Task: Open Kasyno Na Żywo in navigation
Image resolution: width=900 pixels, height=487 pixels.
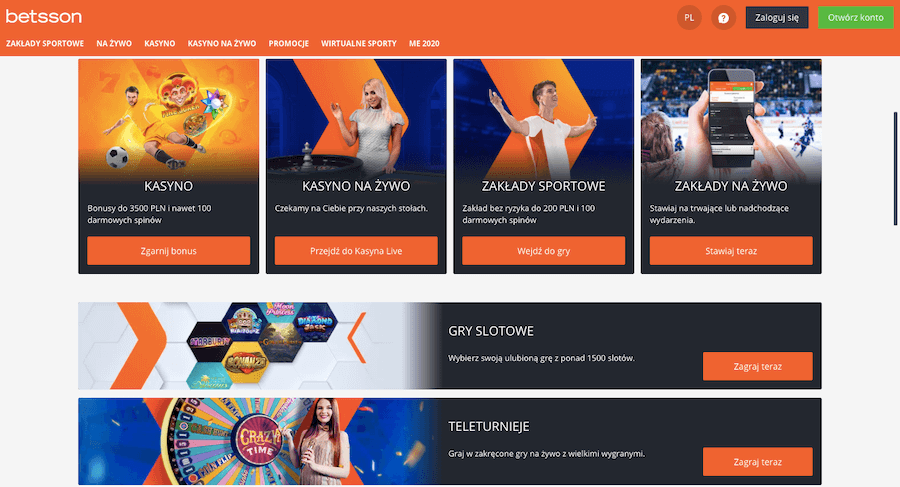Action: pos(222,44)
